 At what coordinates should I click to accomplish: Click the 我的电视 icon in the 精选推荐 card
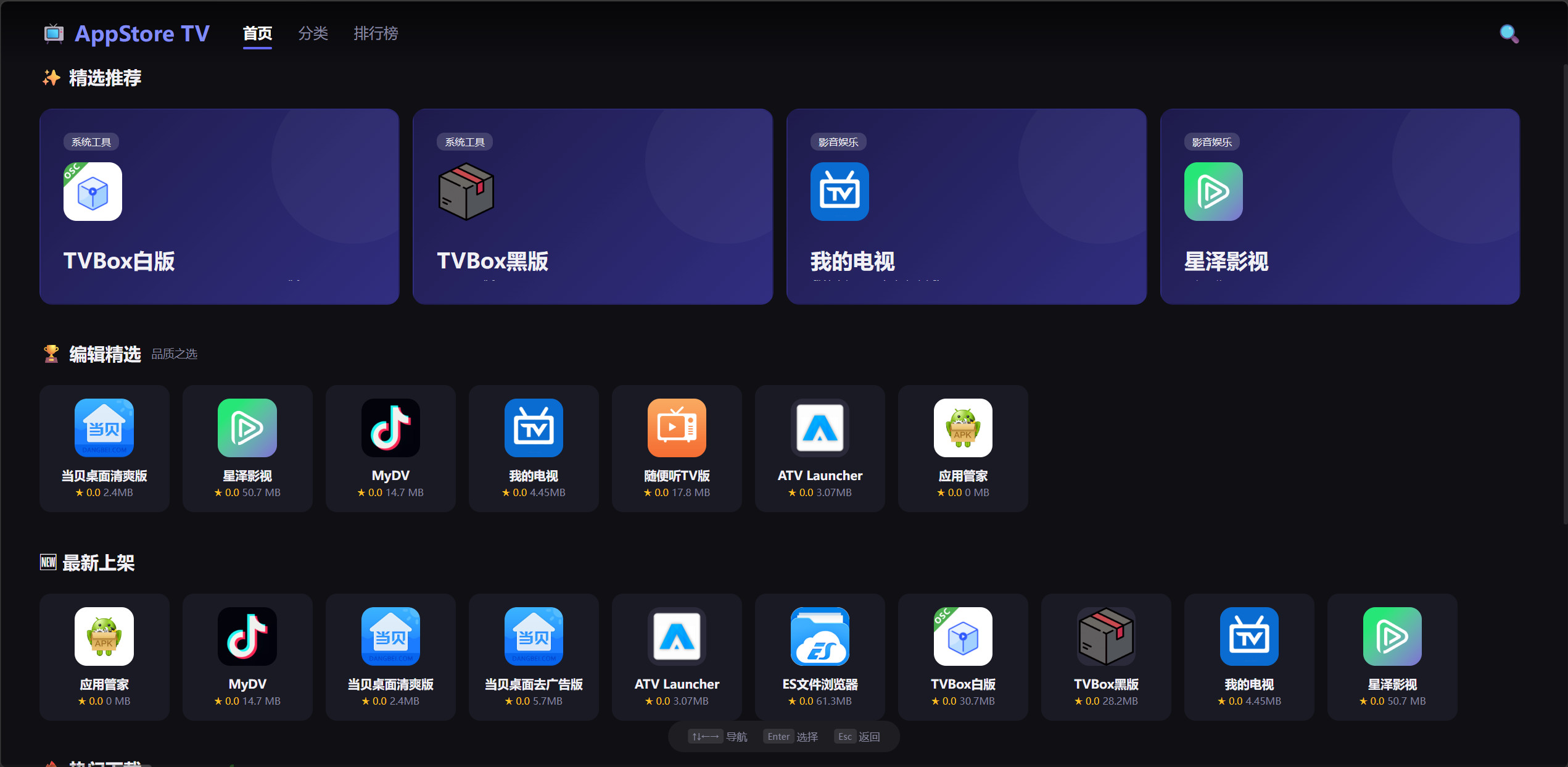(840, 191)
